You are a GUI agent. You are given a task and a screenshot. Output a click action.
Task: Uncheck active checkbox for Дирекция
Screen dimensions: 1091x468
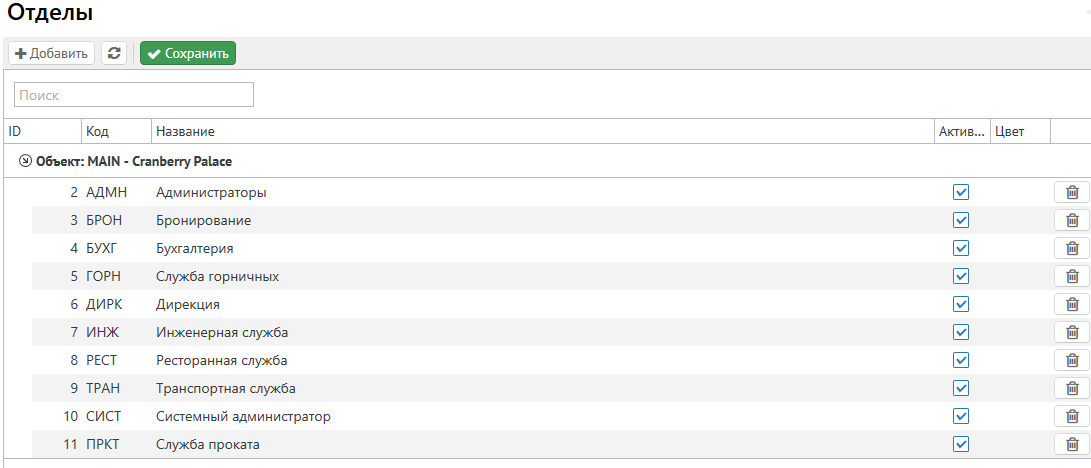(x=961, y=304)
